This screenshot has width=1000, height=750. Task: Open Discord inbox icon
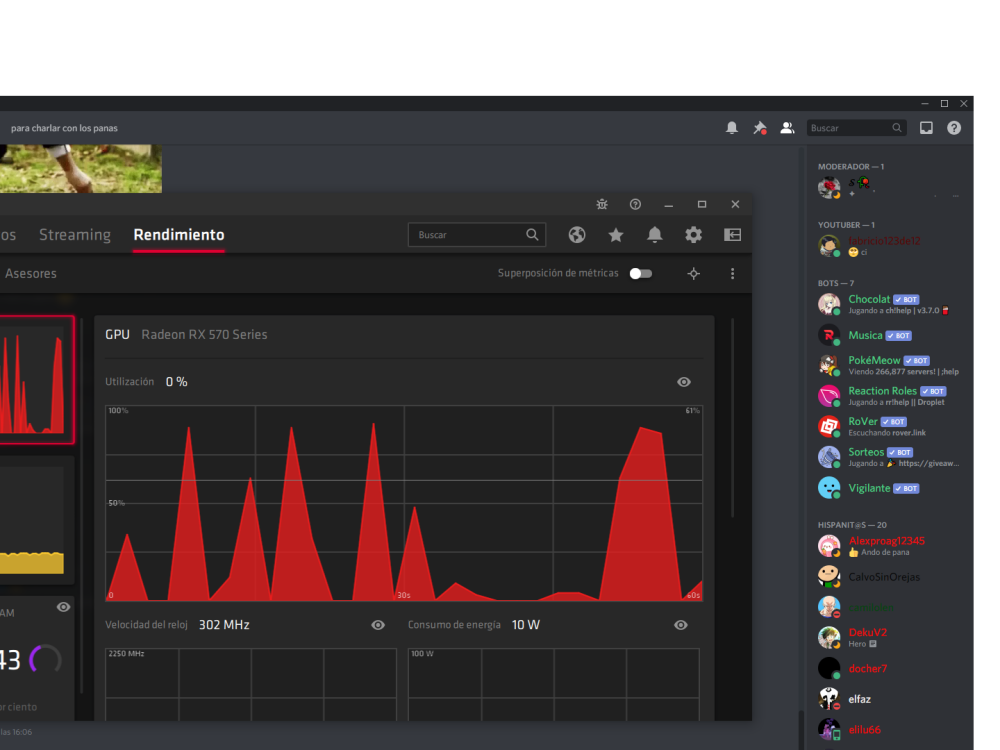click(x=926, y=128)
